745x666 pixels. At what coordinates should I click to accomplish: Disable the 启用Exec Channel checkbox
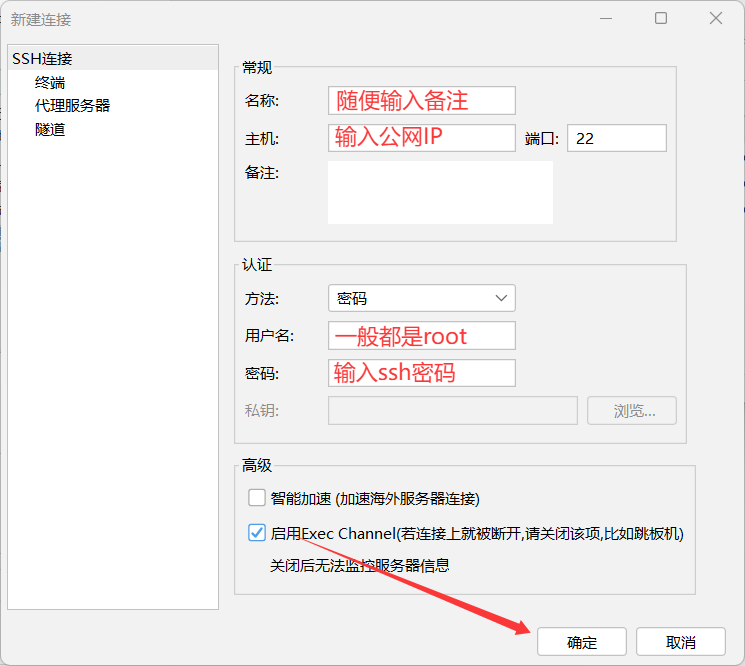click(257, 533)
